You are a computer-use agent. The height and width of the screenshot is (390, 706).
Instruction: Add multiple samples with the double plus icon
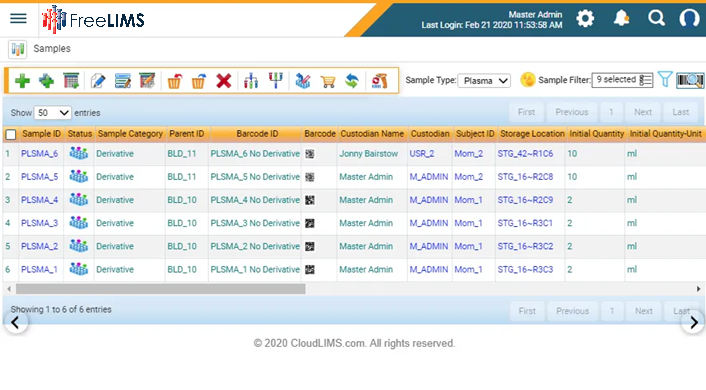click(46, 81)
